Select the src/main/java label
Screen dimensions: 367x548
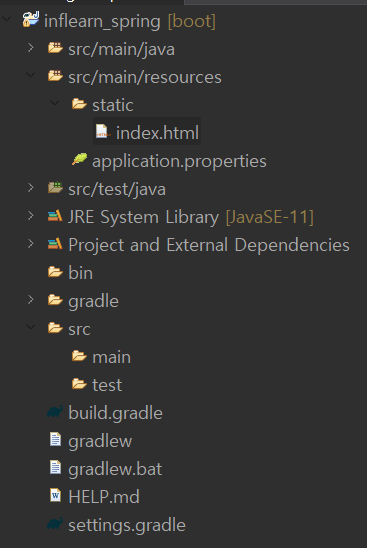pyautogui.click(x=121, y=49)
